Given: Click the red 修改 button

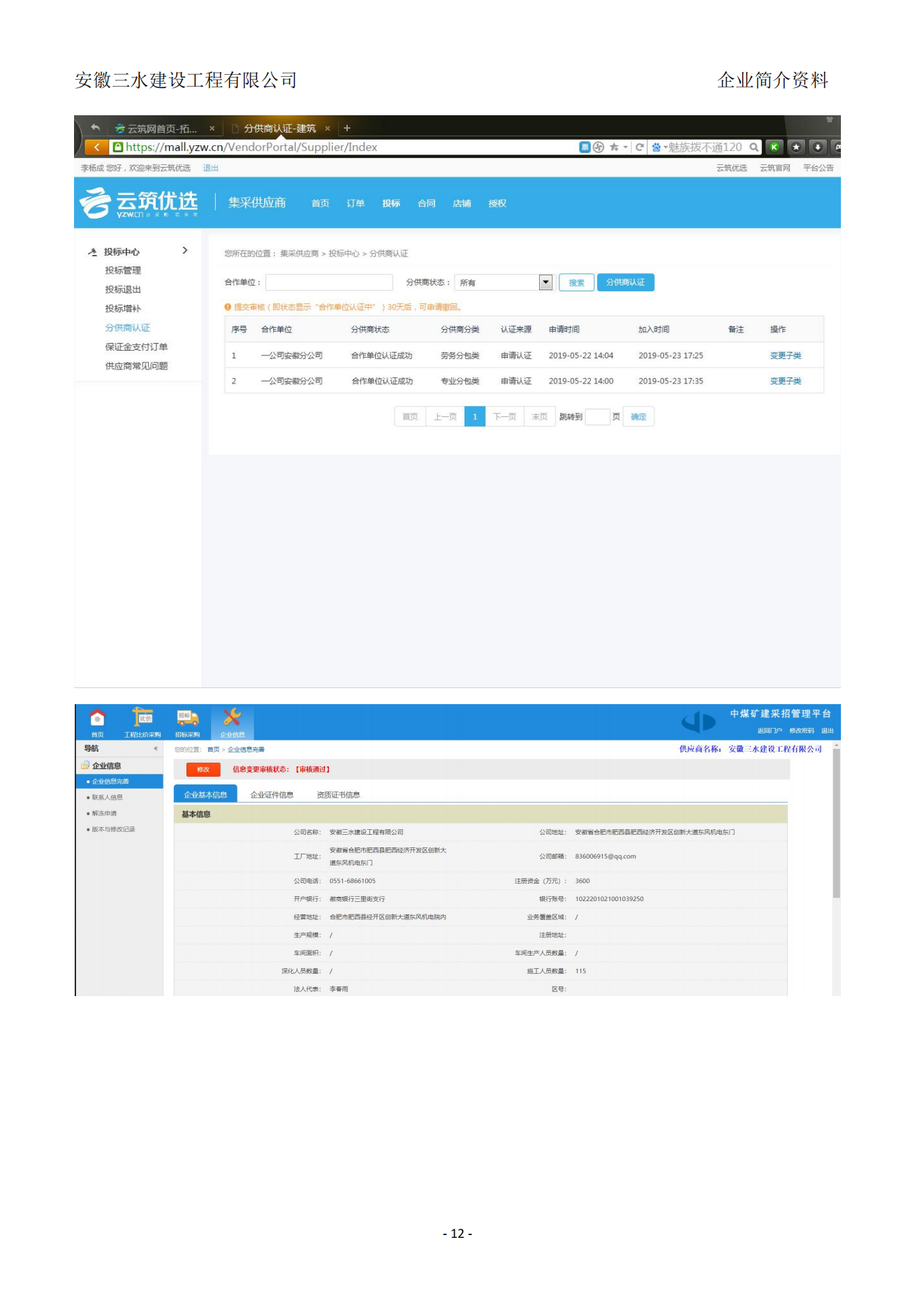Looking at the screenshot, I should point(203,769).
